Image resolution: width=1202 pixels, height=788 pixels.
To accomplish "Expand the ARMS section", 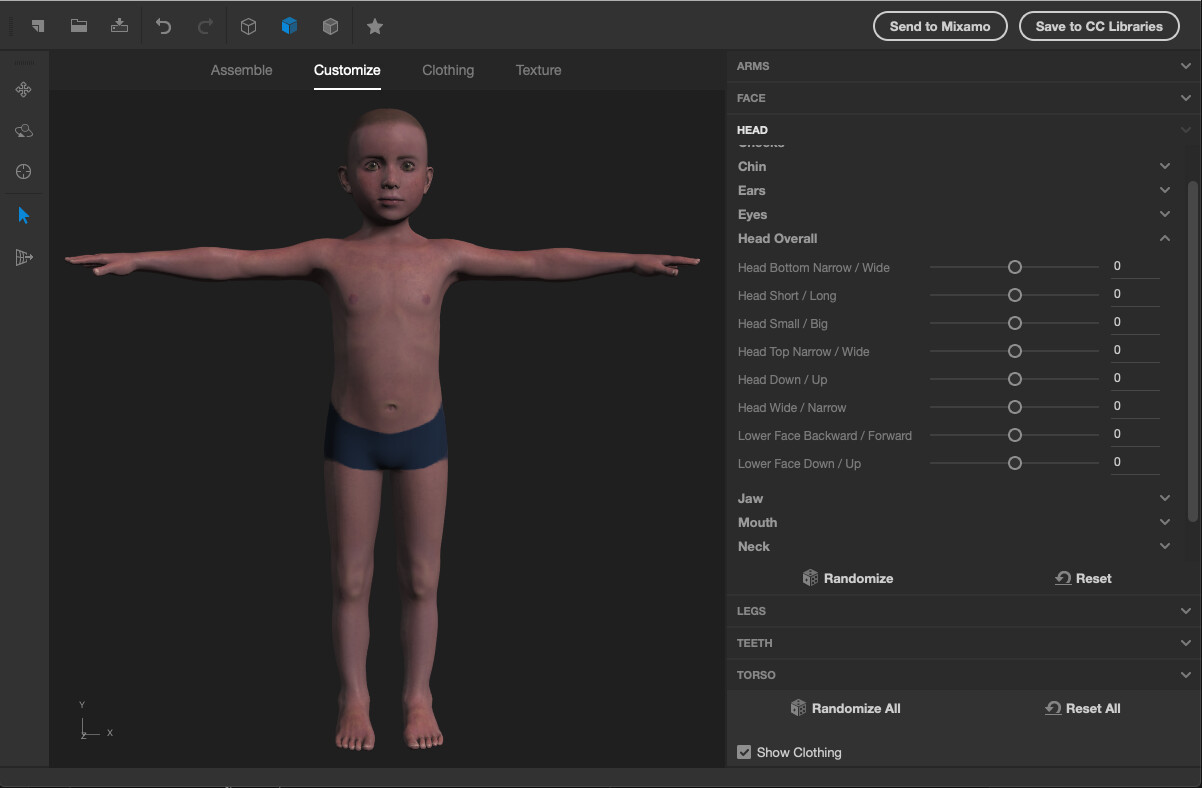I will point(964,66).
